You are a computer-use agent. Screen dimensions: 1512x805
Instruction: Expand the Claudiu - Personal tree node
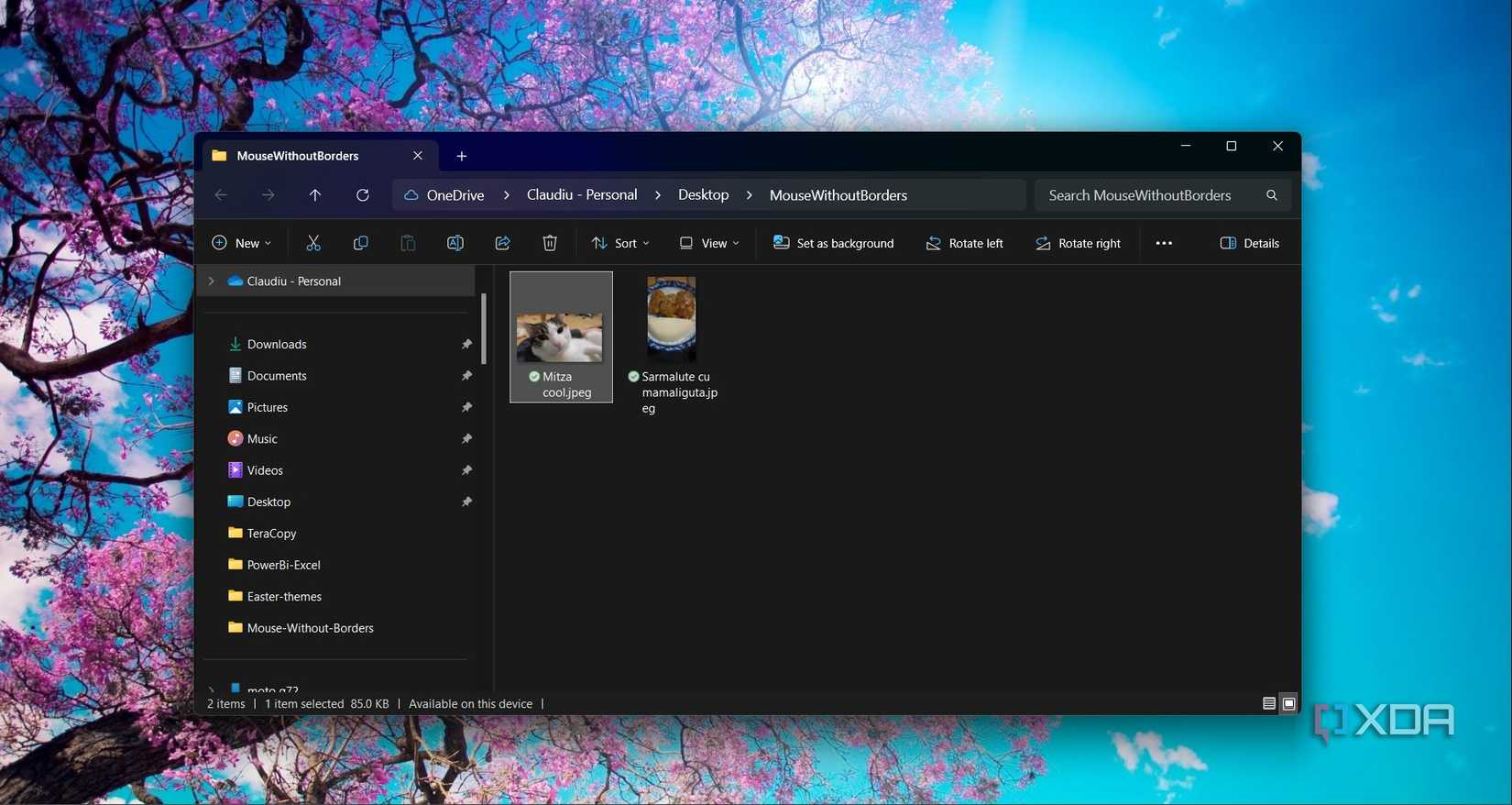(212, 281)
